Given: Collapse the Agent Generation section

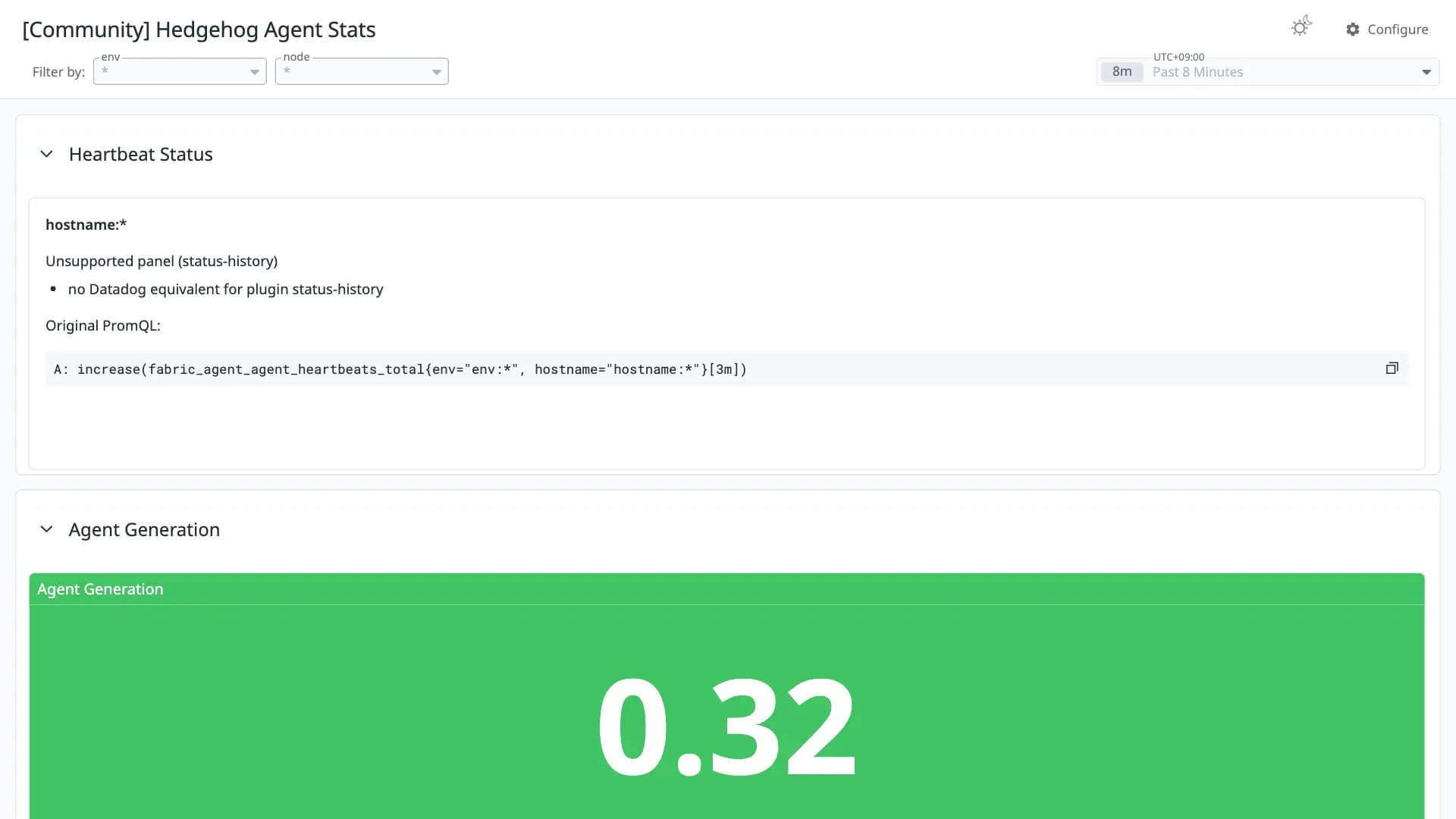Looking at the screenshot, I should click(x=46, y=529).
